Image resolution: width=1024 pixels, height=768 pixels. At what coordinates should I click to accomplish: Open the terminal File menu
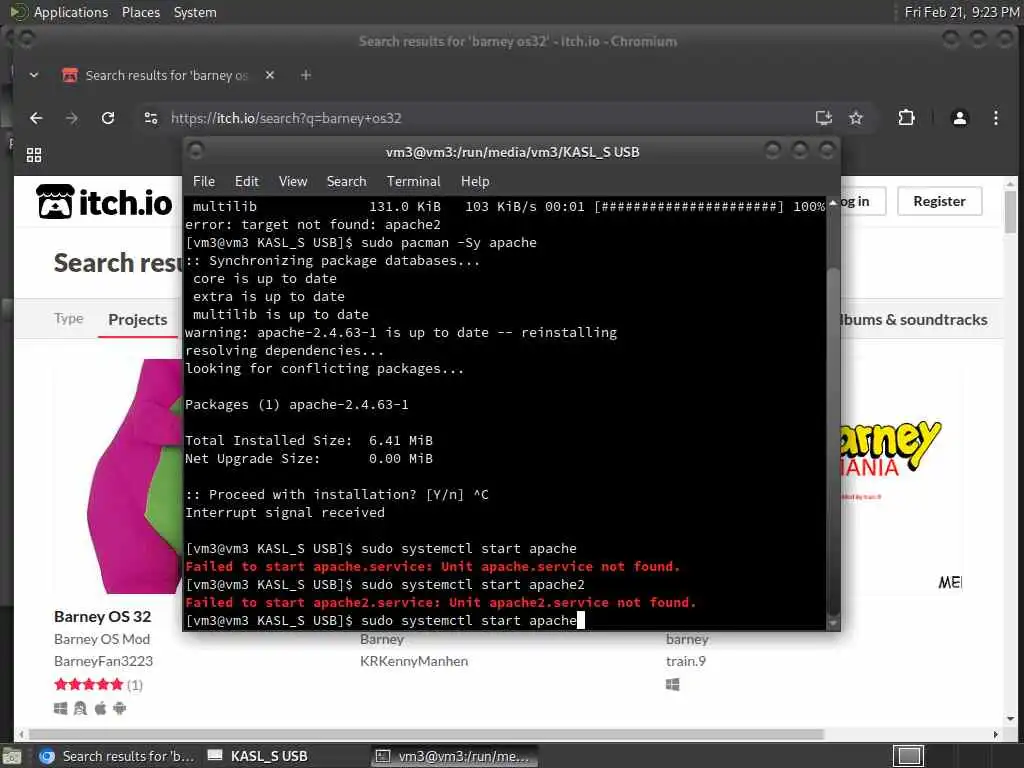click(204, 182)
